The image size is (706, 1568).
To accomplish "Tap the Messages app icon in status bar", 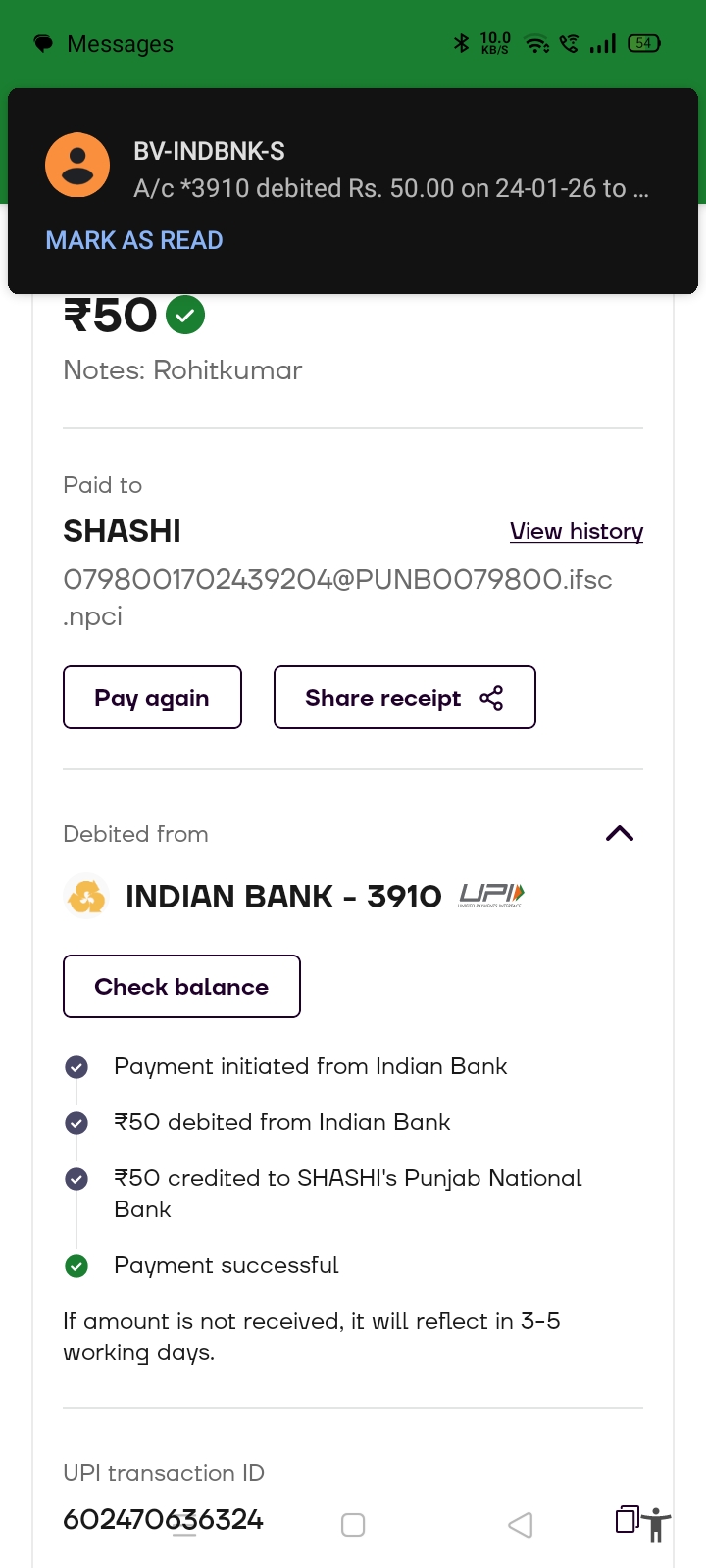I will pyautogui.click(x=43, y=44).
